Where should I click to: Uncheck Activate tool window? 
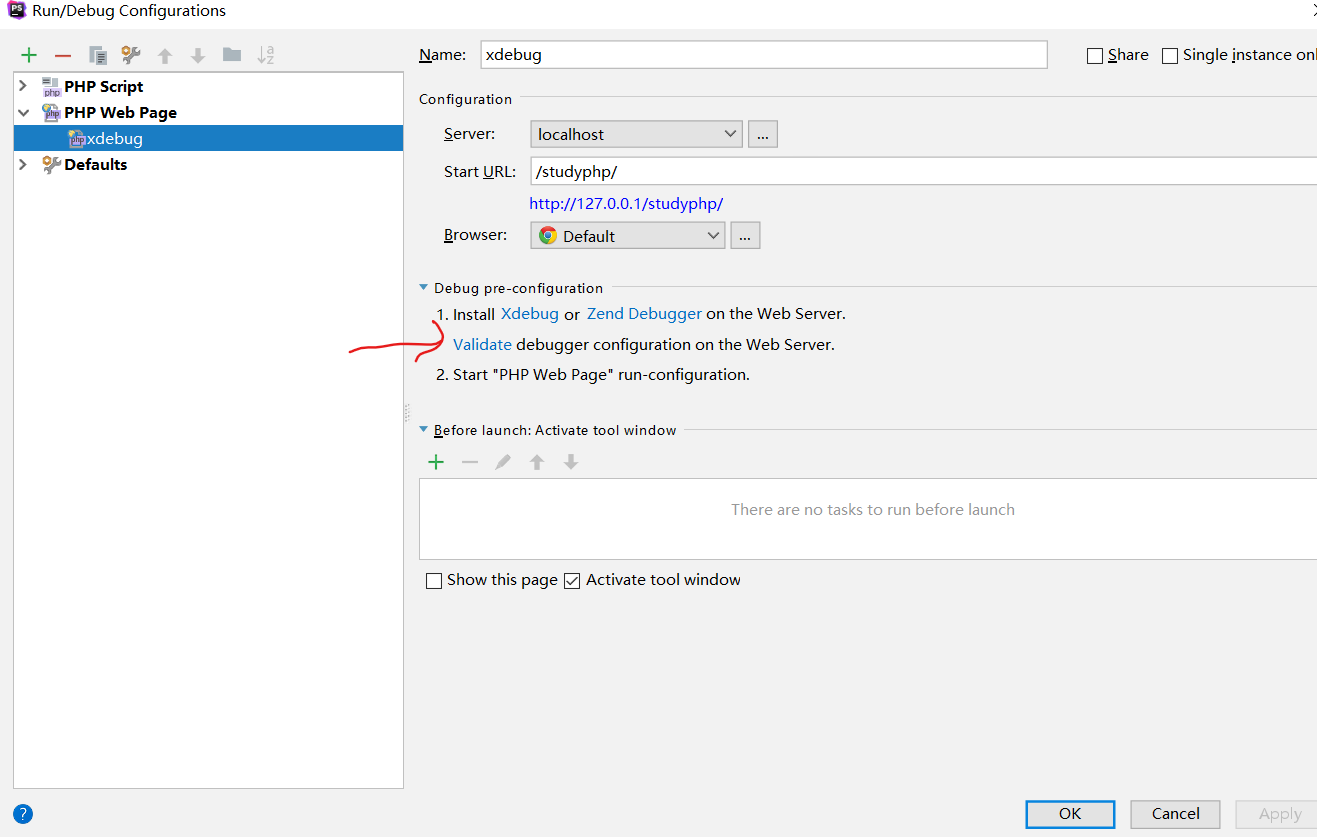pos(572,581)
